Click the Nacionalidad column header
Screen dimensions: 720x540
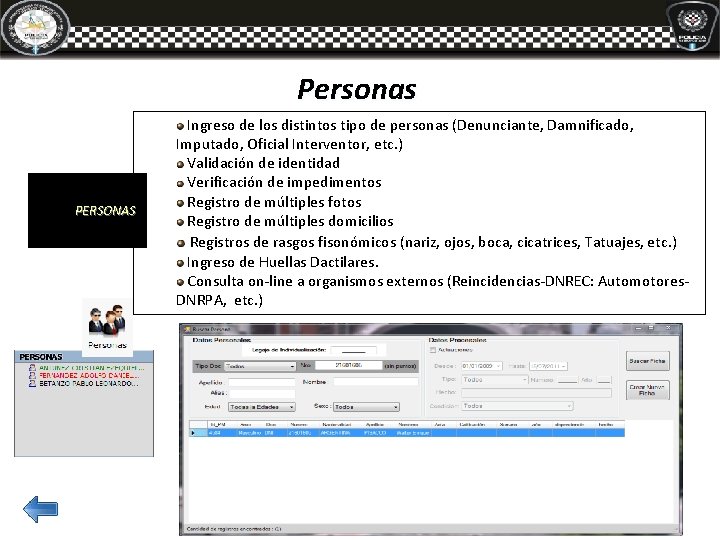pos(337,425)
